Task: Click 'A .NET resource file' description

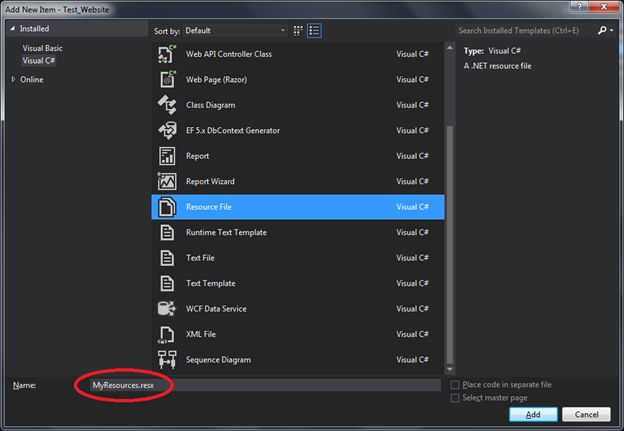Action: click(497, 66)
